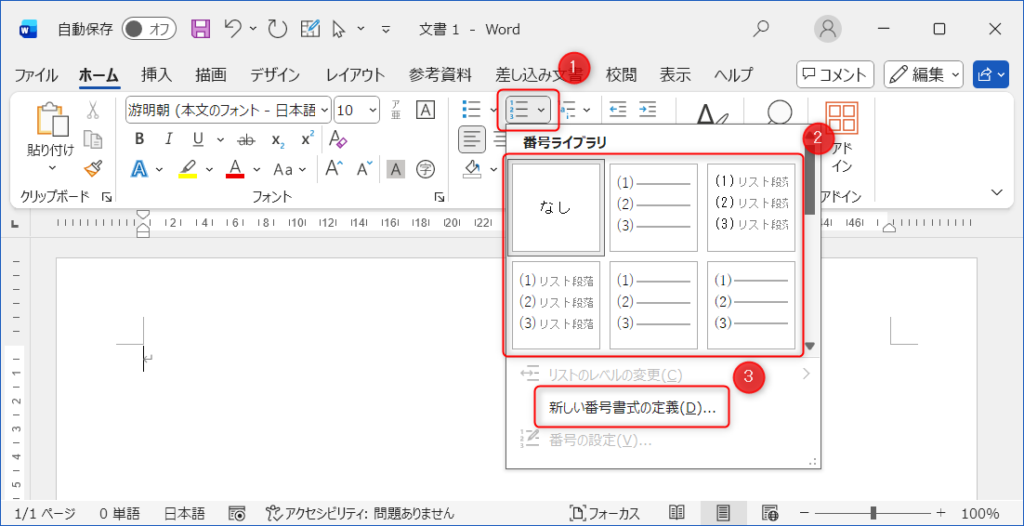The image size is (1024, 526).
Task: Expand the font size dropdown
Action: point(374,110)
